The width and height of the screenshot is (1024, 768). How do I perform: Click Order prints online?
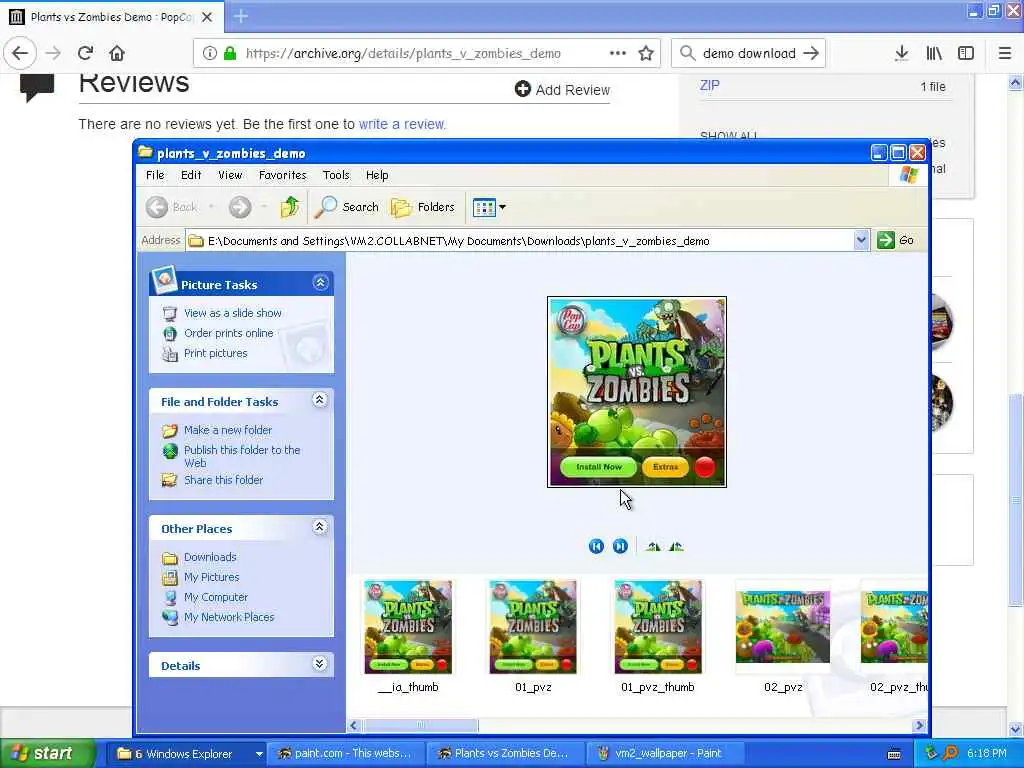229,333
